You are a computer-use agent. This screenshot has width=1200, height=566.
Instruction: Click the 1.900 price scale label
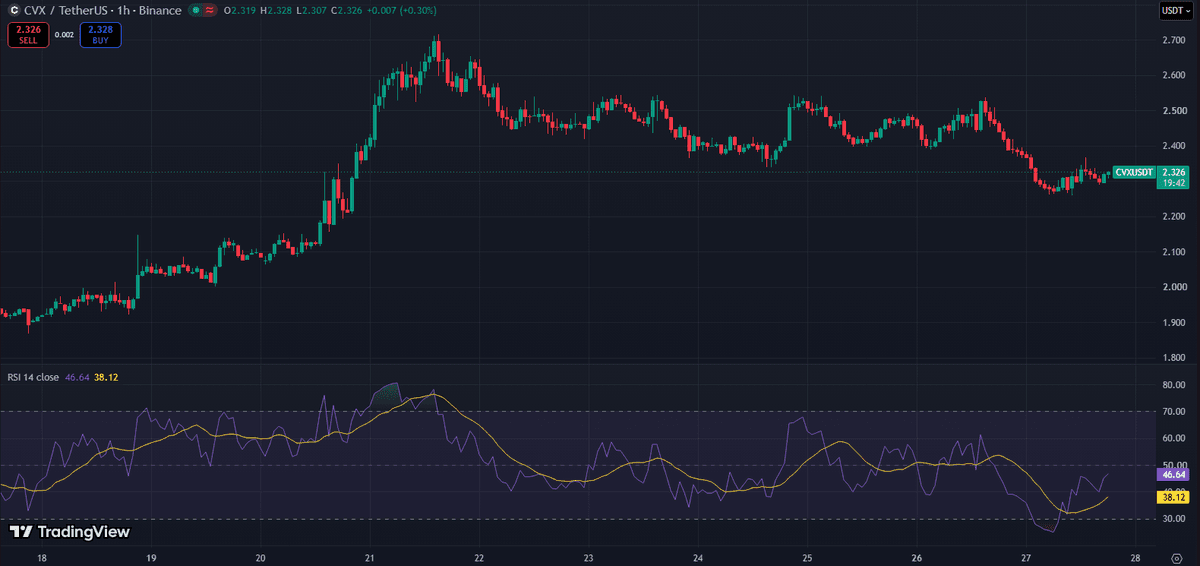(1174, 322)
